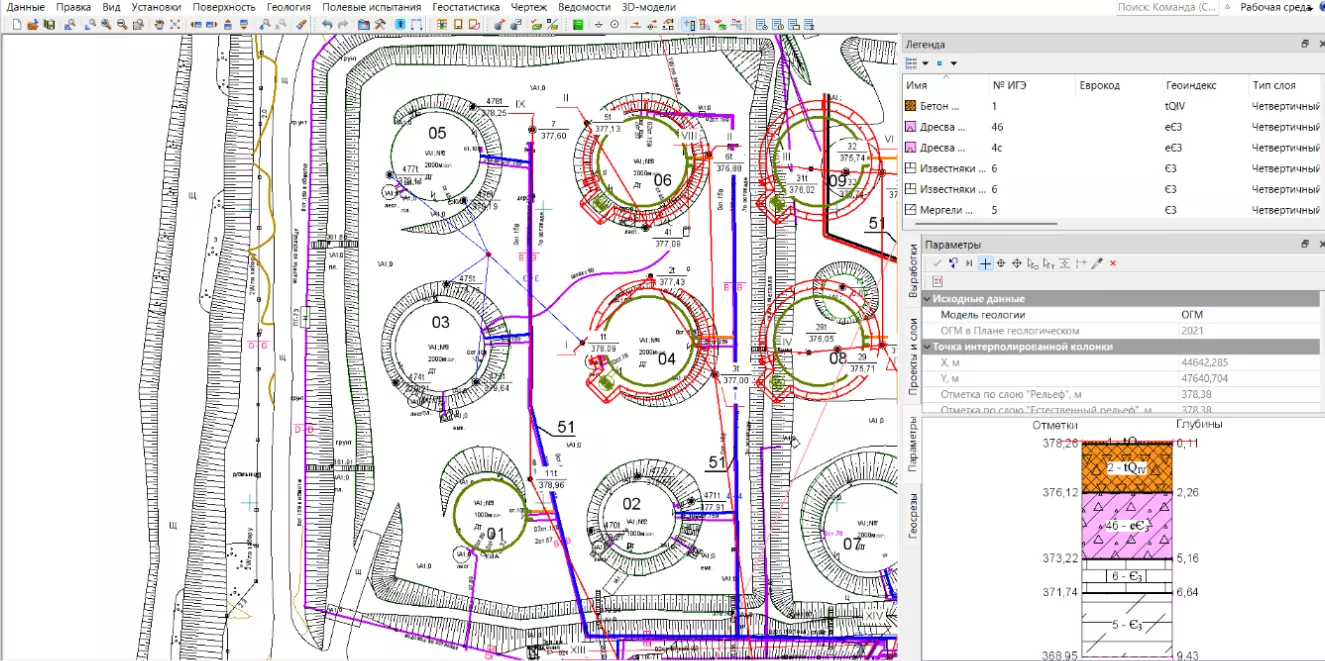
Task: Click the command search input field
Action: click(x=1168, y=7)
